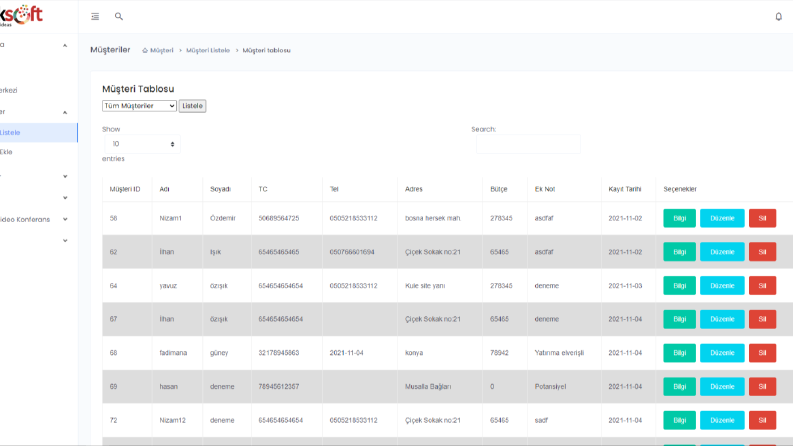Open the search magnifier icon in header
The height and width of the screenshot is (446, 793).
(x=119, y=17)
